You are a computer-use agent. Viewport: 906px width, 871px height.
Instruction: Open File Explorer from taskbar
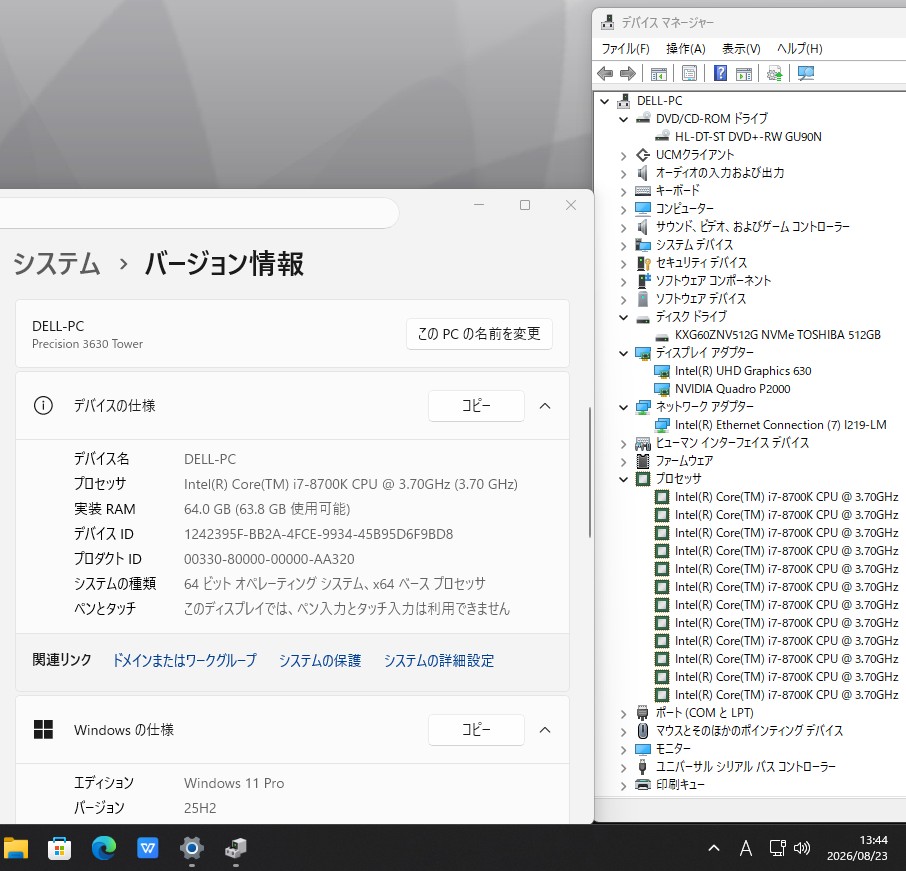click(16, 848)
